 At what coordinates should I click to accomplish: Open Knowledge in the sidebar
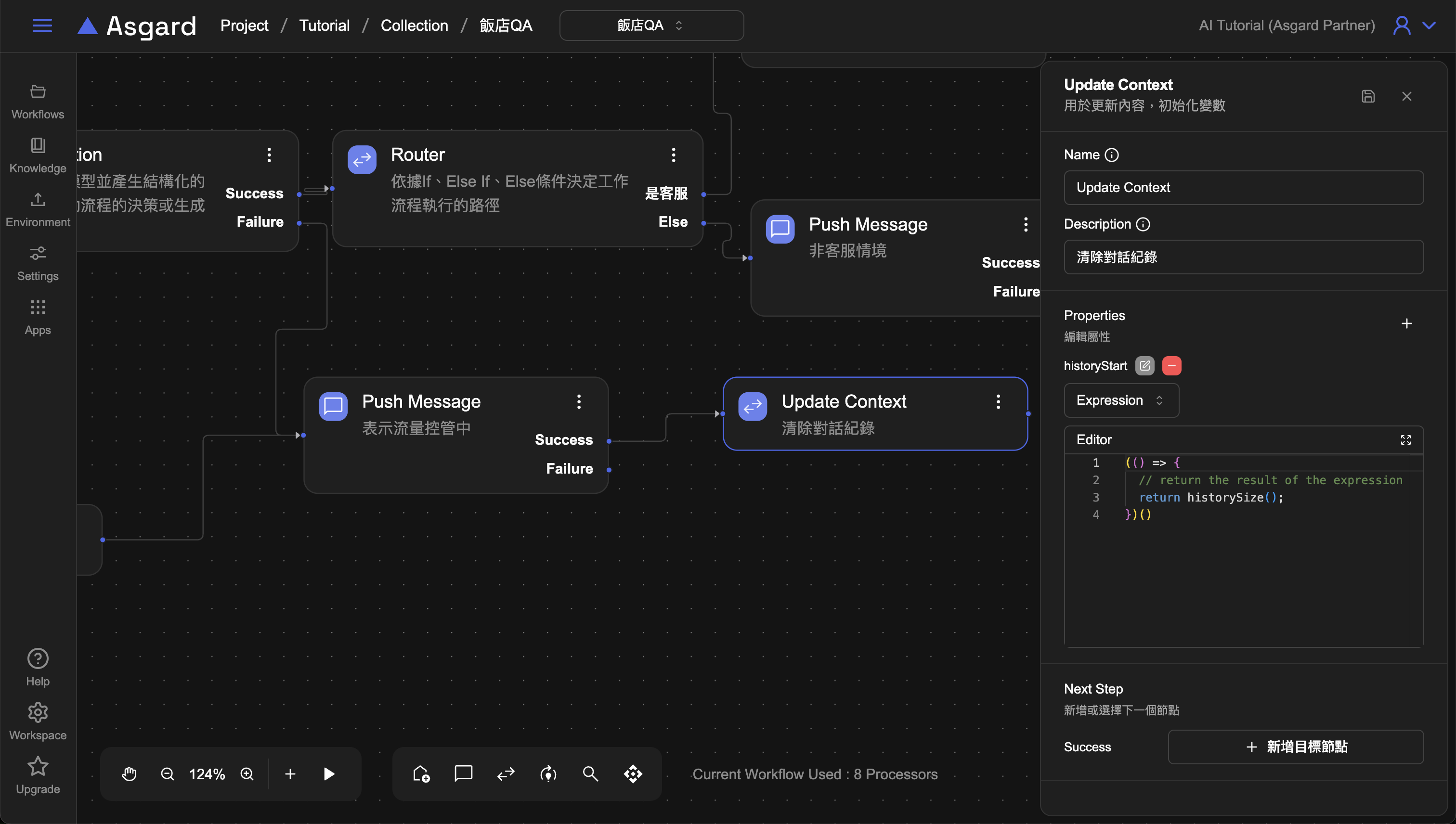pyautogui.click(x=38, y=154)
